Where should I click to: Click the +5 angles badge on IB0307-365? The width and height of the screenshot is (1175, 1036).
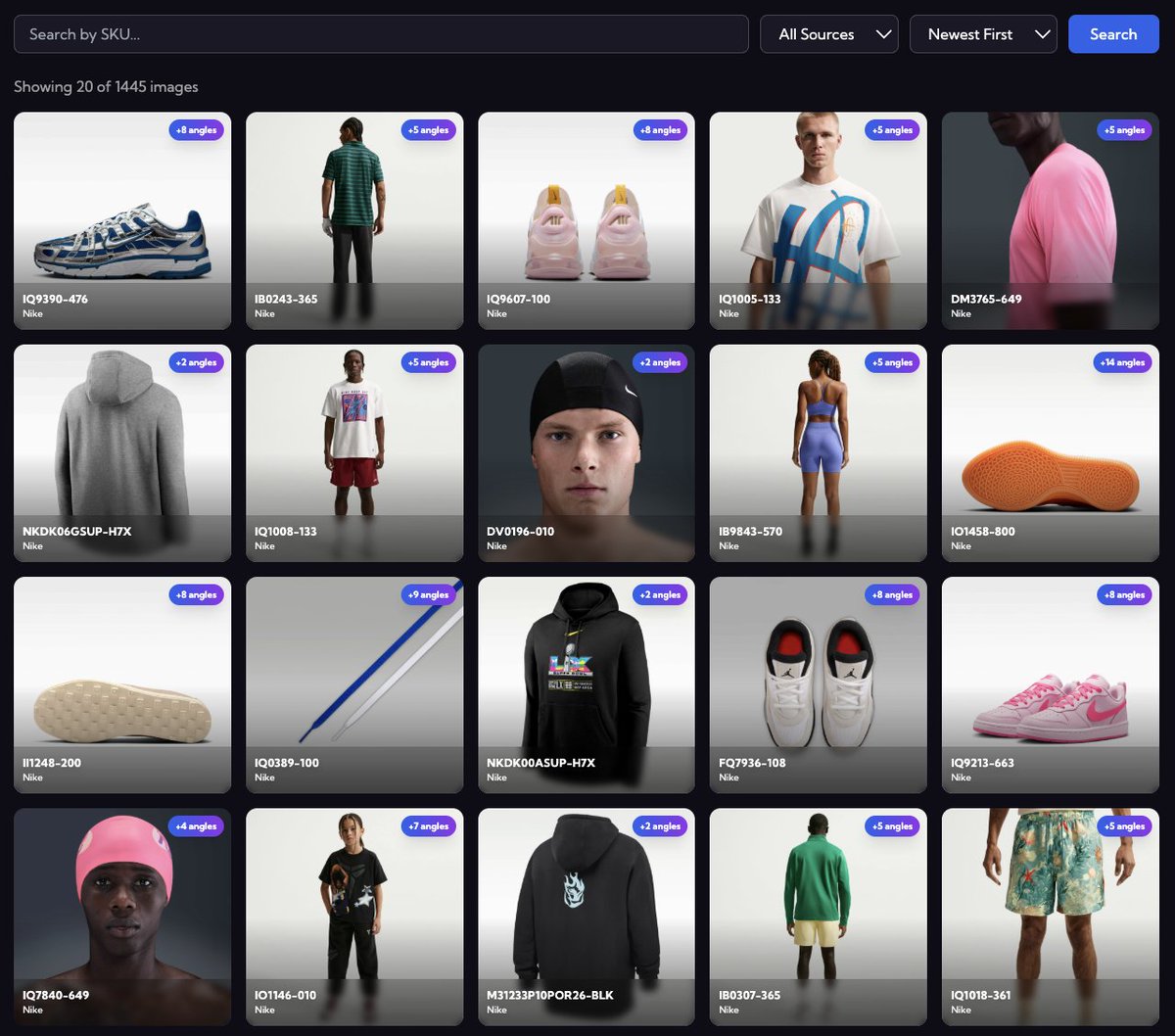893,826
